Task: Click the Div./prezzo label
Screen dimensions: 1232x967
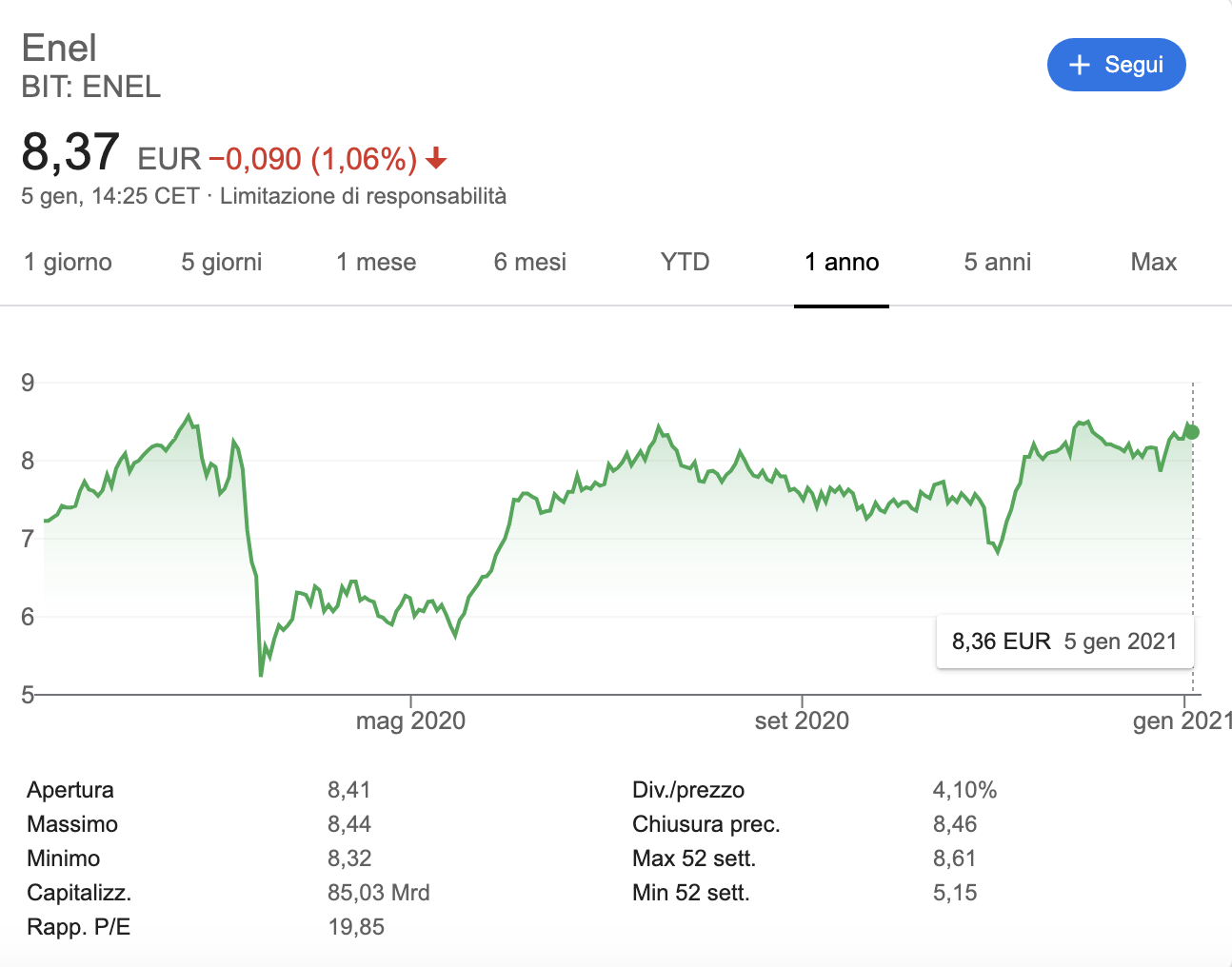Action: (x=688, y=790)
